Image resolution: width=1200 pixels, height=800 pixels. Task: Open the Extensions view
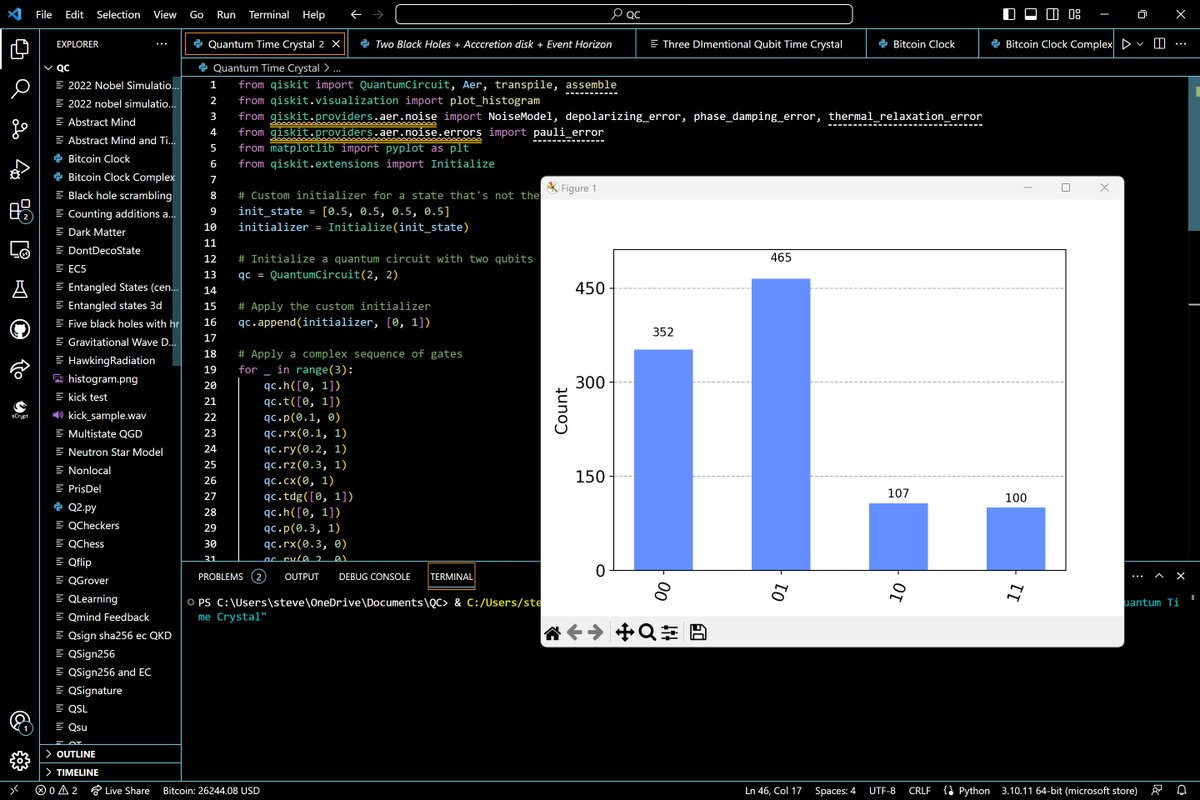pos(20,210)
